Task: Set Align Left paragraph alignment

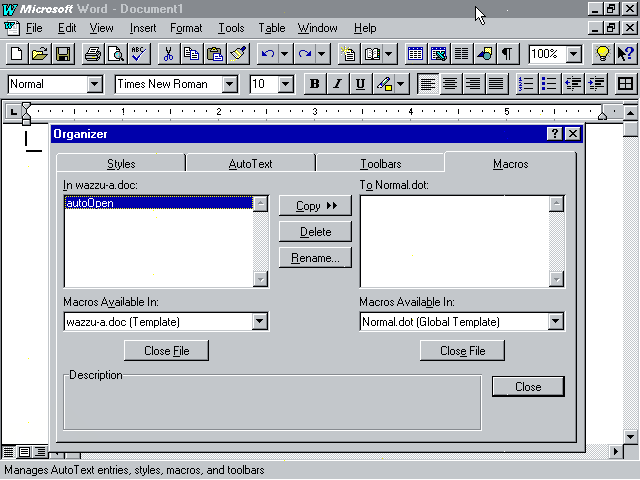Action: 428,84
